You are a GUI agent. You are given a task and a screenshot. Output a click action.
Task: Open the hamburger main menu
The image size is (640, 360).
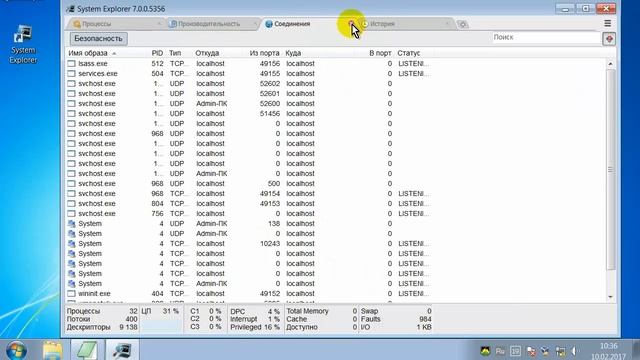tap(607, 24)
